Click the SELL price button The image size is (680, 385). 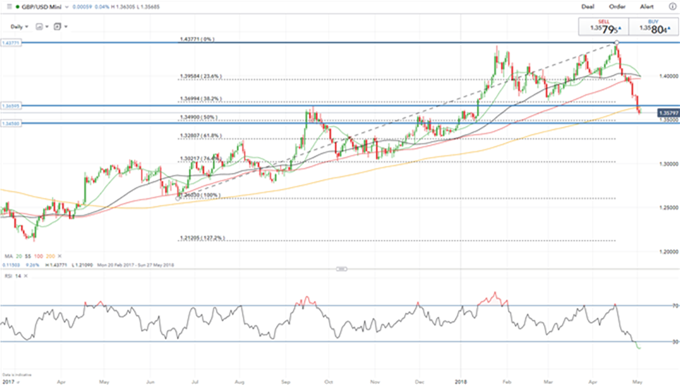[604, 27]
